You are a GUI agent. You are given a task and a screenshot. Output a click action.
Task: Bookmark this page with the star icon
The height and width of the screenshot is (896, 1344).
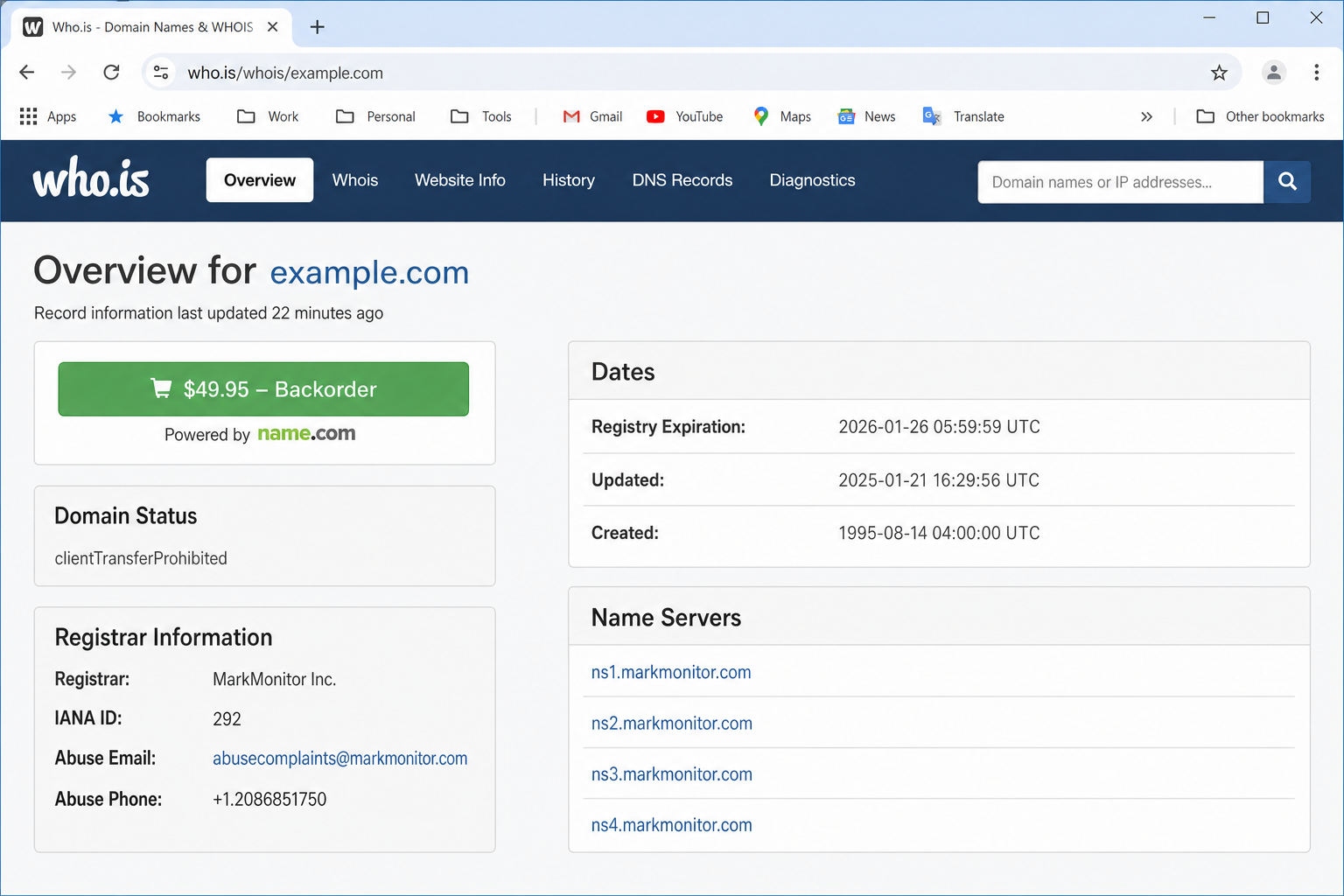(x=1219, y=73)
